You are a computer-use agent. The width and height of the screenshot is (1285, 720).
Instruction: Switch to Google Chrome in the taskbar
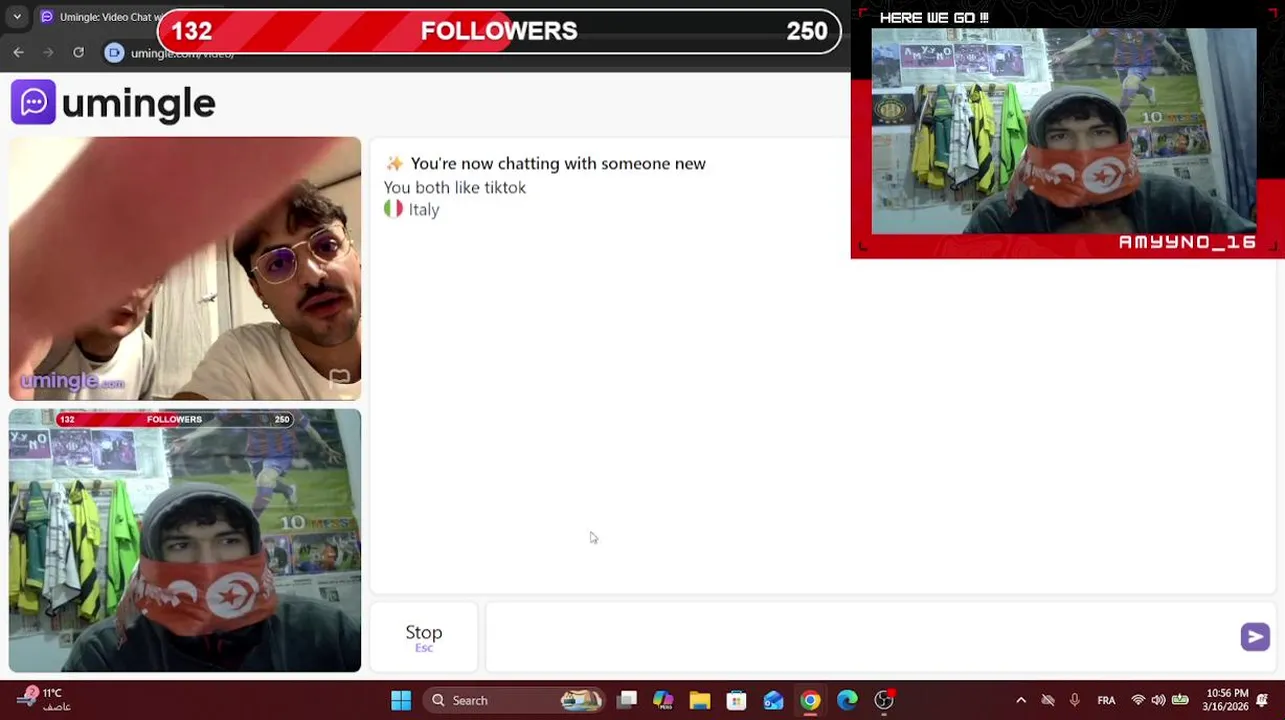[810, 700]
